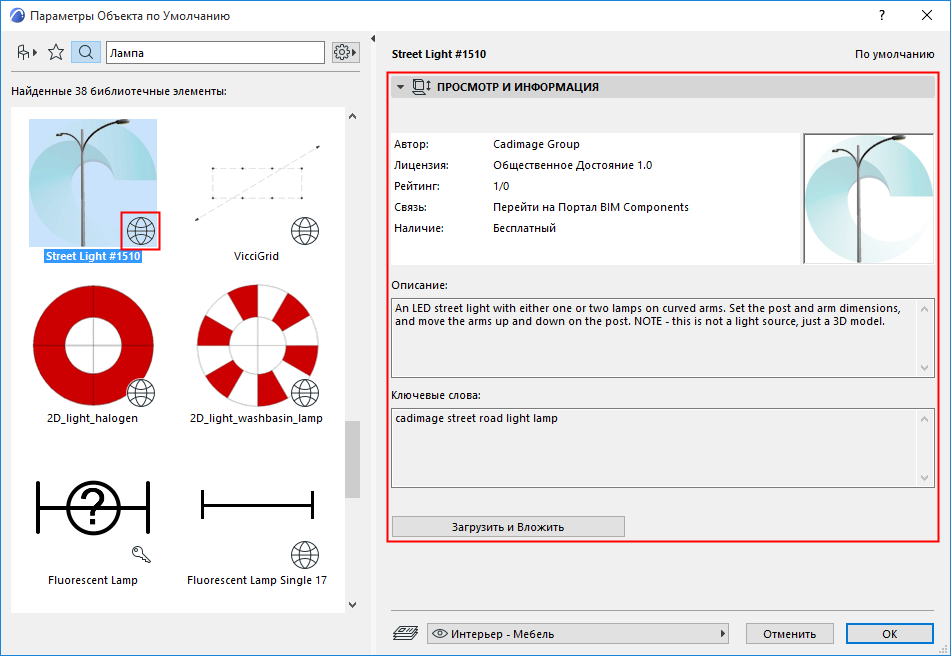Select the Fluorescent Lamp Single 17 thumbnail
951x656 pixels.
[257, 507]
